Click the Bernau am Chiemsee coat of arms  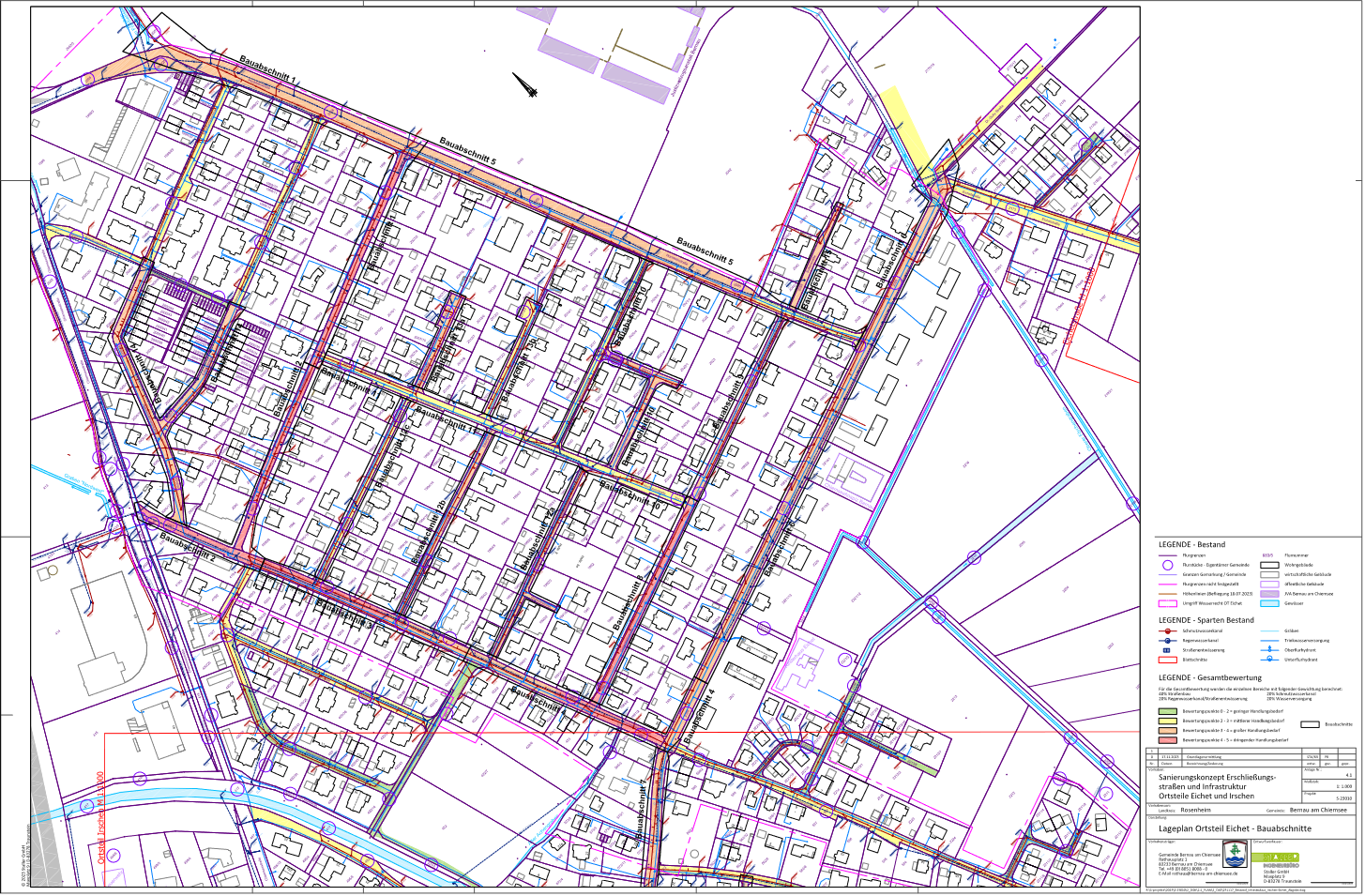coord(1234,856)
